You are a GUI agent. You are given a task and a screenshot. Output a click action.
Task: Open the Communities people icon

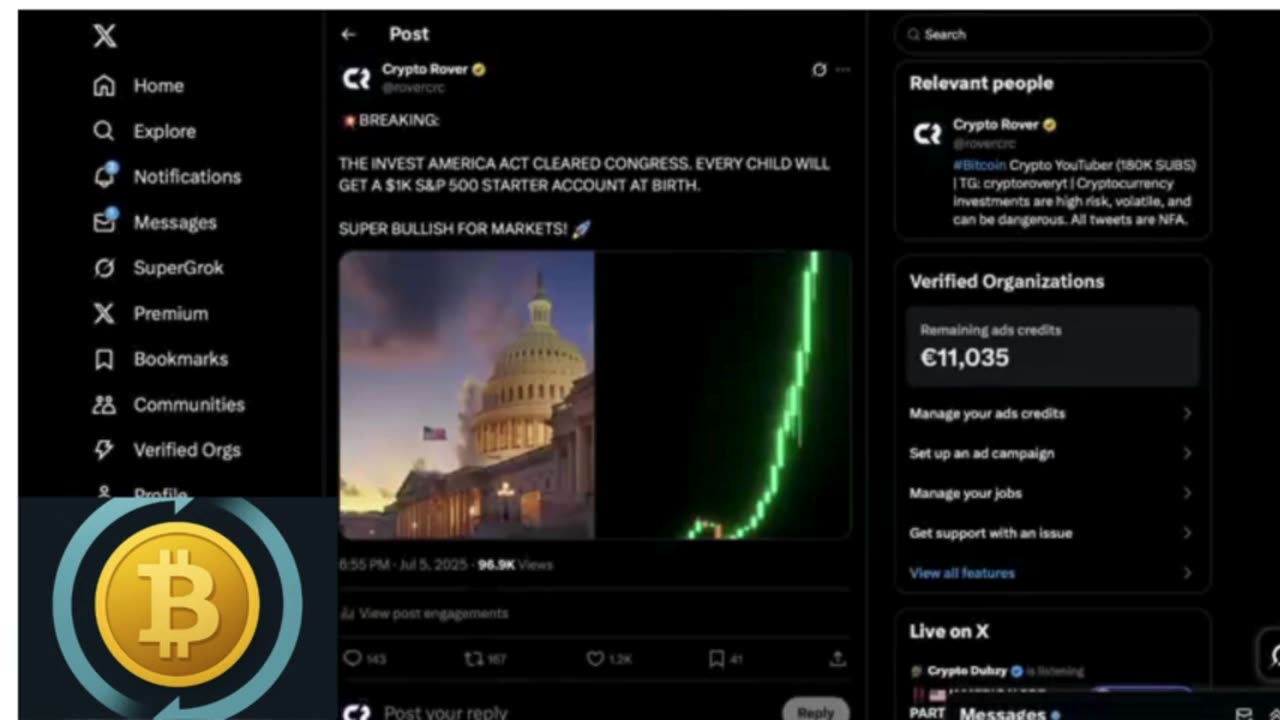(104, 404)
